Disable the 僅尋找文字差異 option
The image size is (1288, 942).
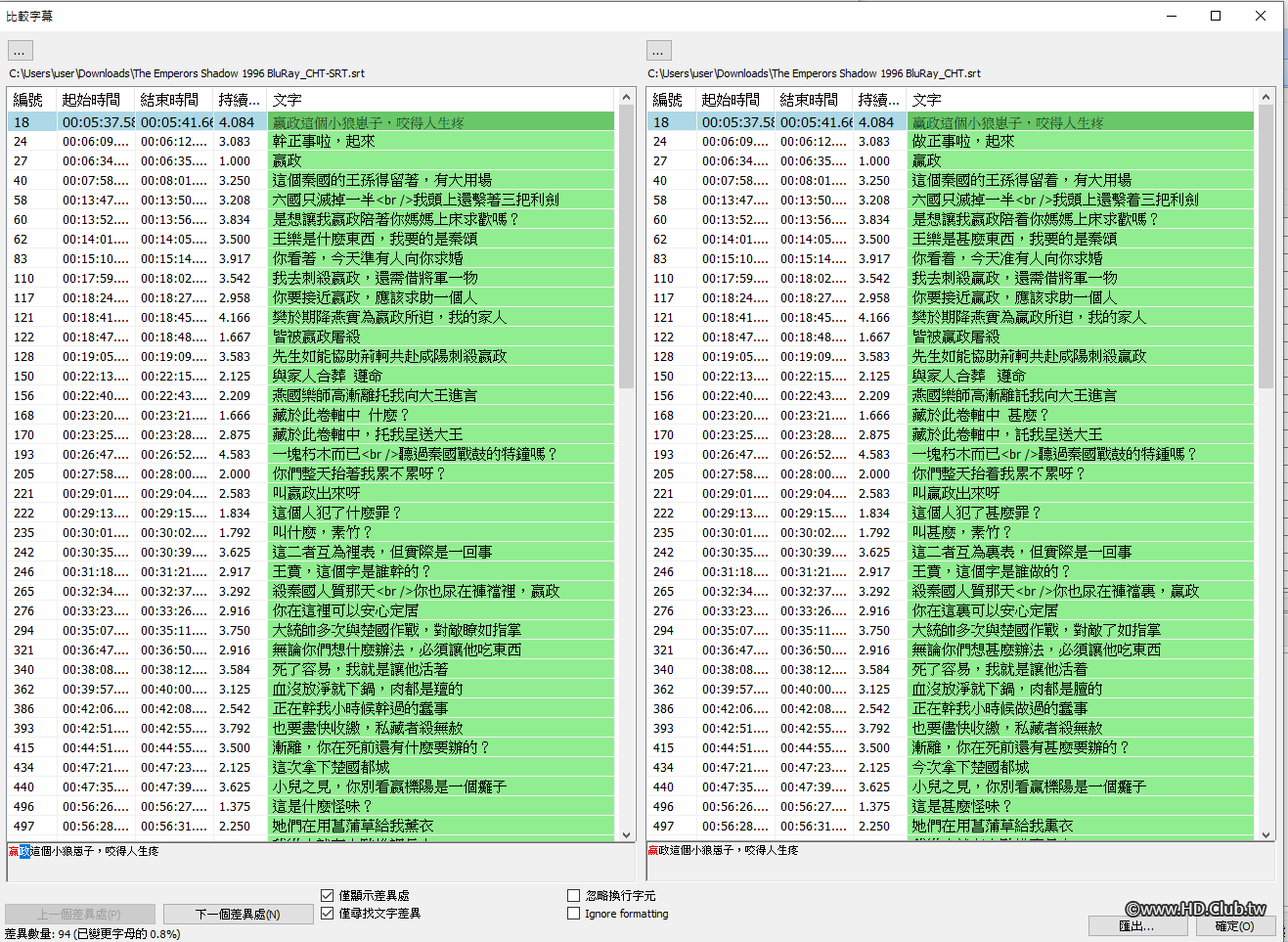pos(329,914)
